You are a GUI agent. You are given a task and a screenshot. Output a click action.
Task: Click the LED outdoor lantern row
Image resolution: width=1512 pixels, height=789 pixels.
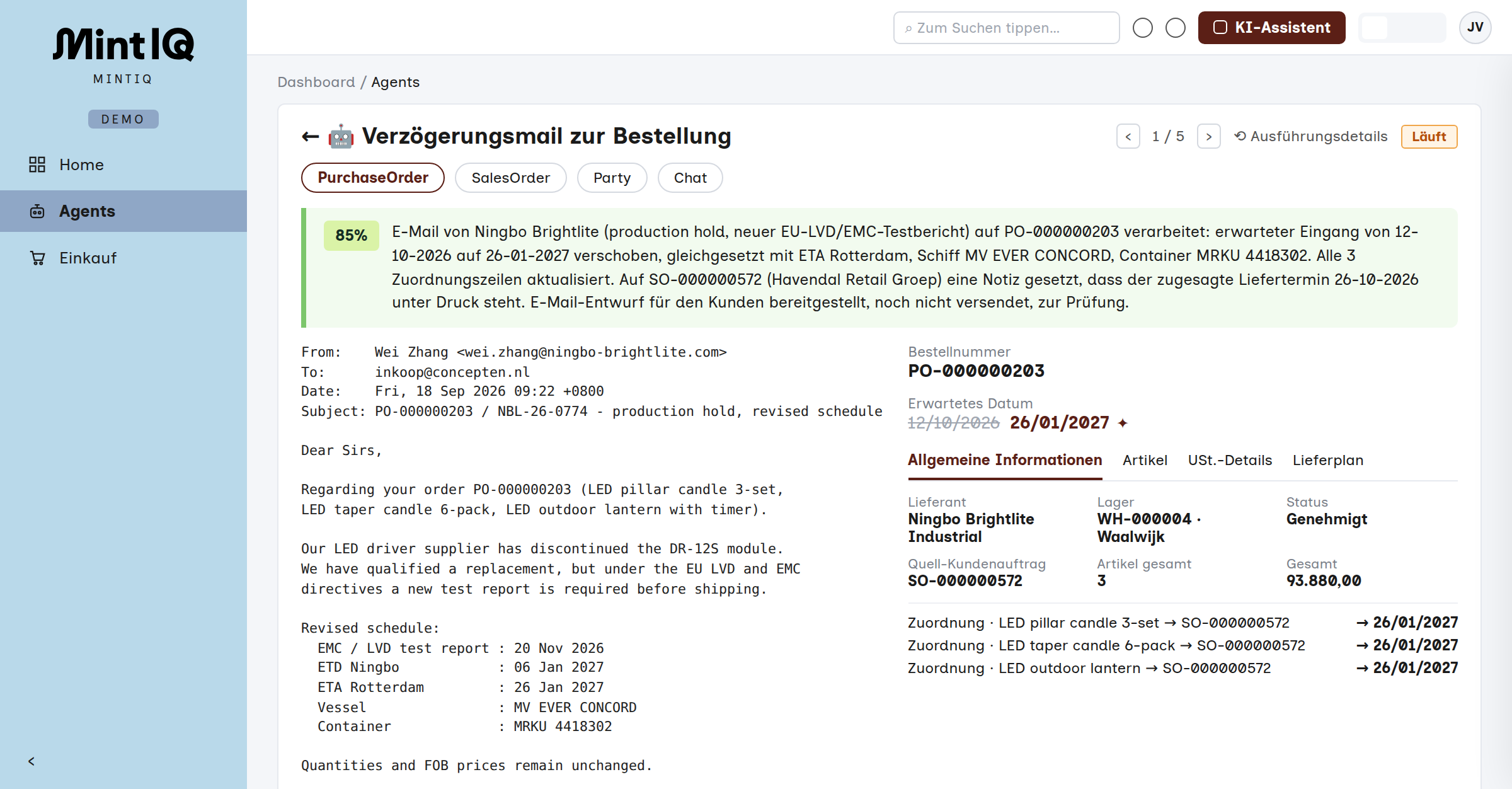[x=1183, y=668]
